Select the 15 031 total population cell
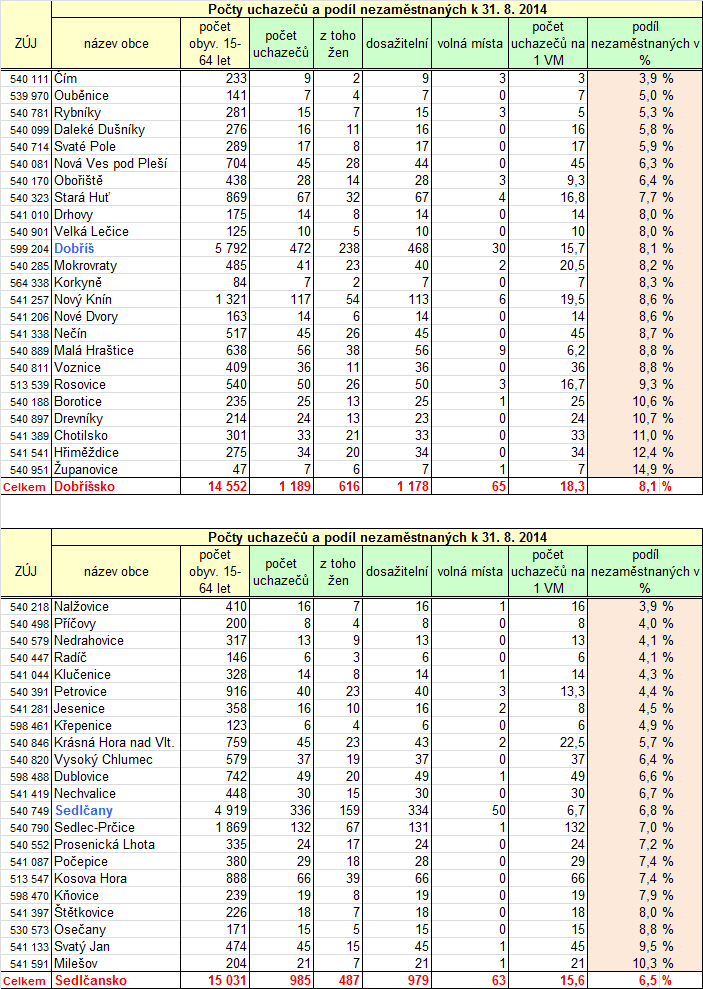The width and height of the screenshot is (703, 989). coord(215,980)
